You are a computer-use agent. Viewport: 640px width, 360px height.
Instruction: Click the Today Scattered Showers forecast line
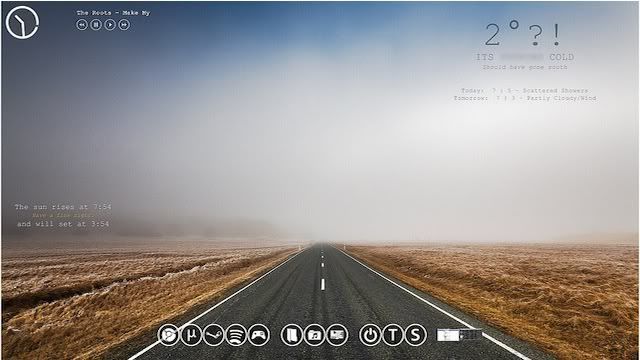point(525,91)
